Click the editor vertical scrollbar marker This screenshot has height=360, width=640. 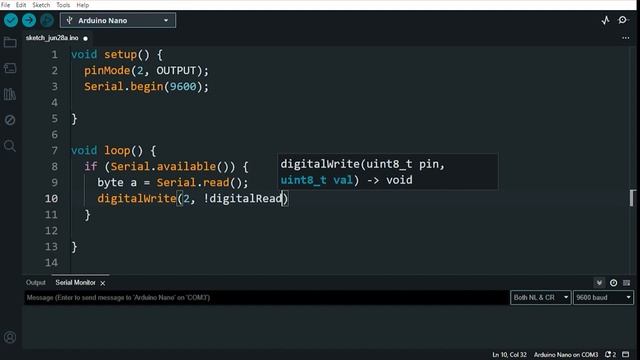[x=632, y=198]
